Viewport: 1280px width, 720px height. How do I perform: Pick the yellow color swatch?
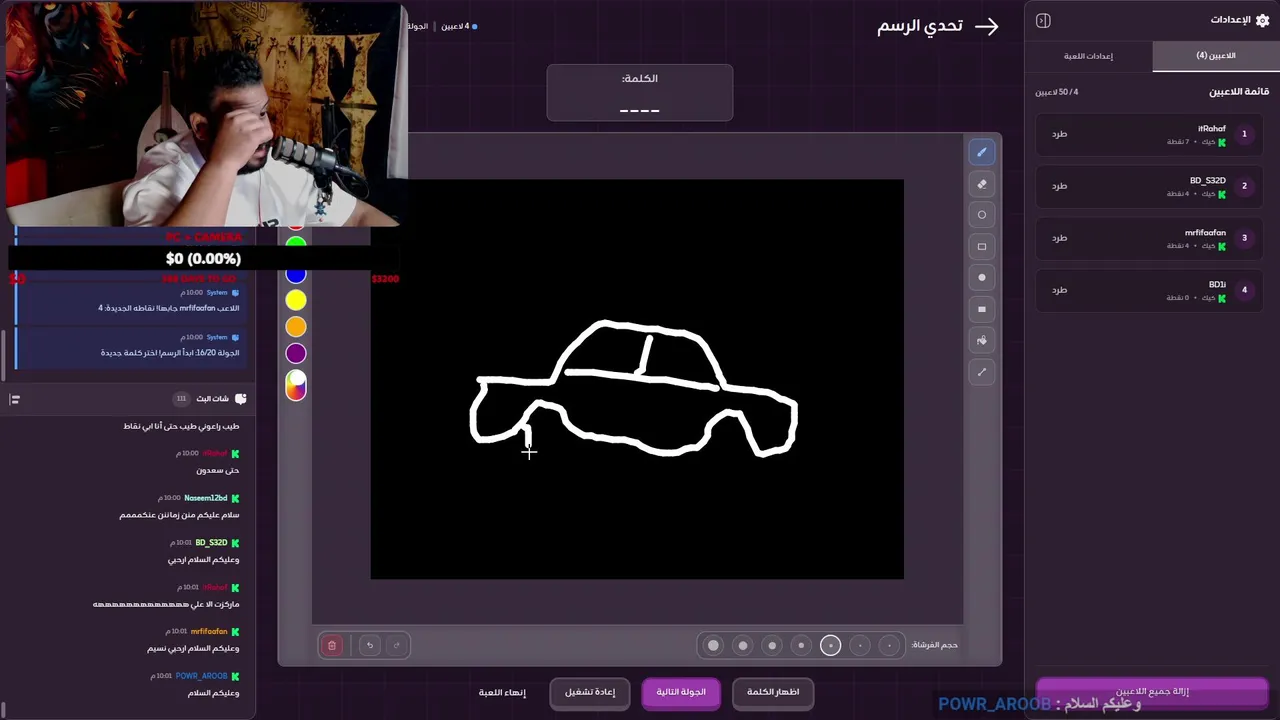tap(296, 300)
